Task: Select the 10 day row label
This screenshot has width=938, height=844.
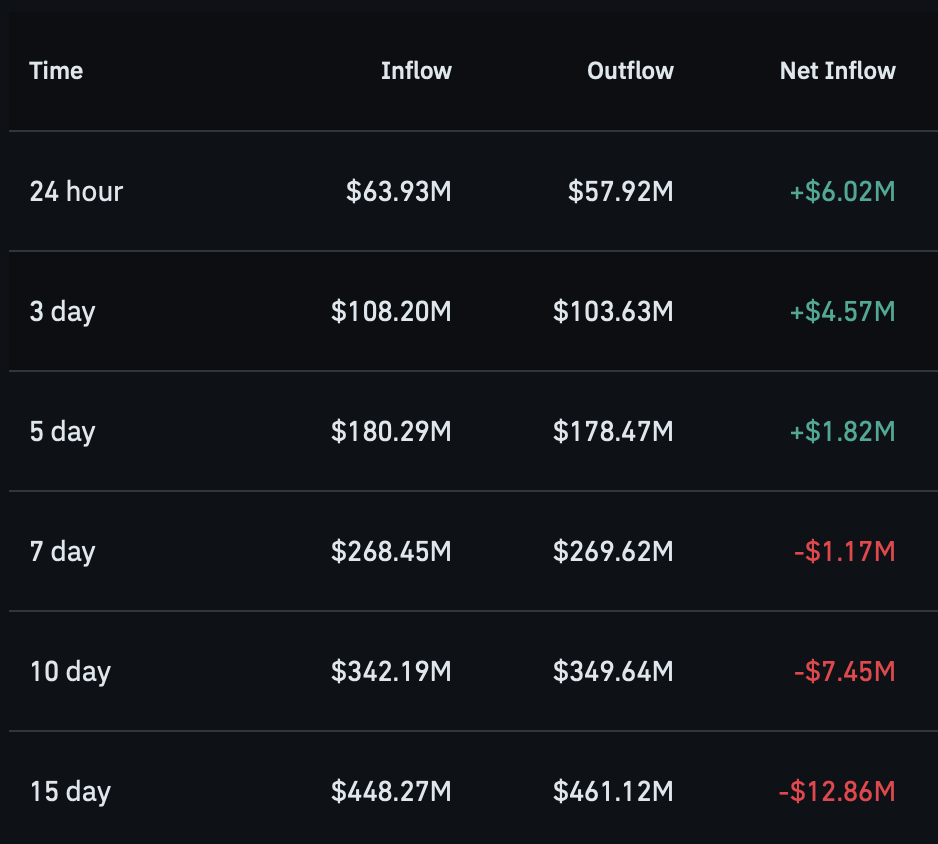Action: point(71,672)
